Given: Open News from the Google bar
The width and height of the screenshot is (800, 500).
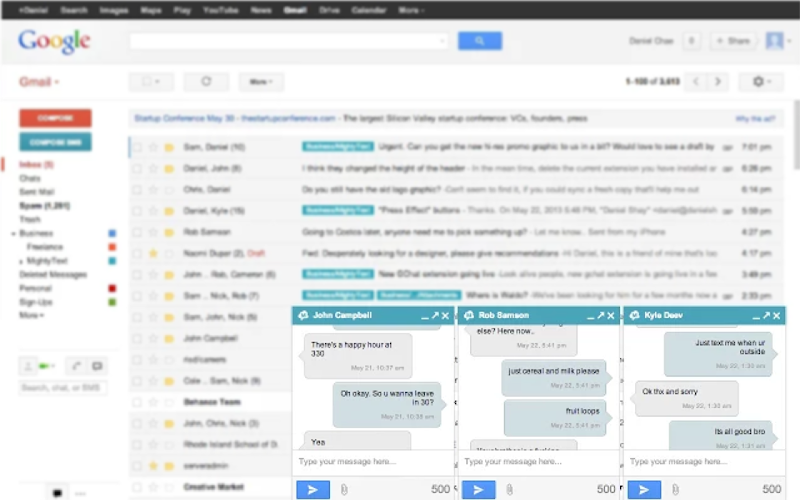Looking at the screenshot, I should [x=261, y=10].
